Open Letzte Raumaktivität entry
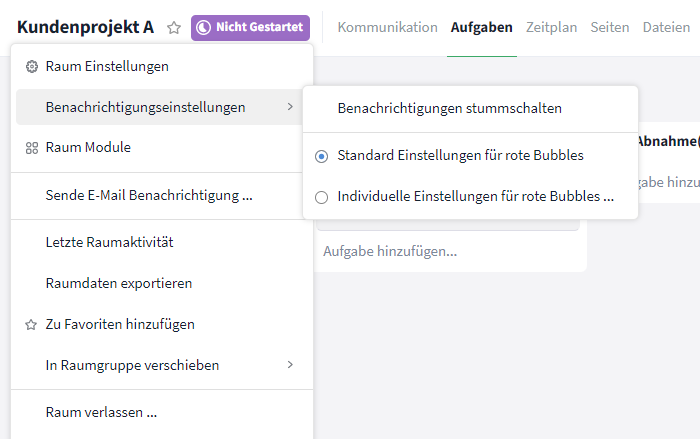 pos(162,242)
